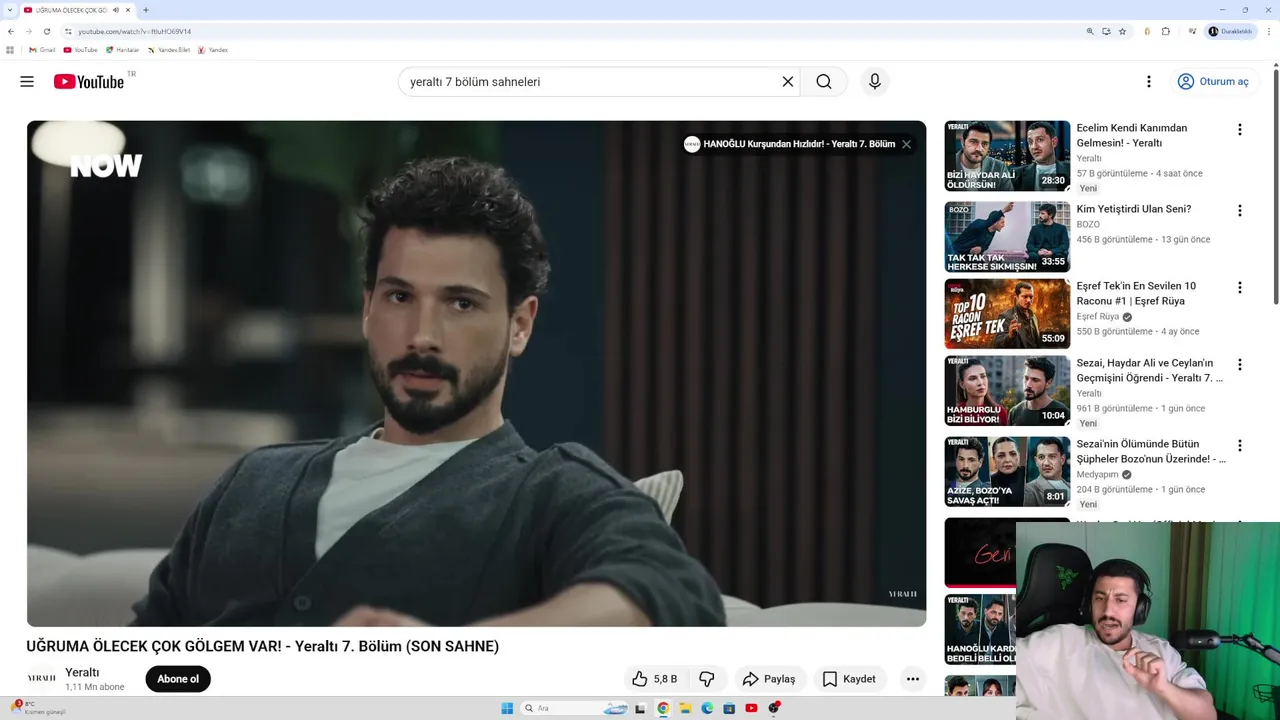Subscribe with Abone ol button
1280x720 pixels.
[x=178, y=679]
